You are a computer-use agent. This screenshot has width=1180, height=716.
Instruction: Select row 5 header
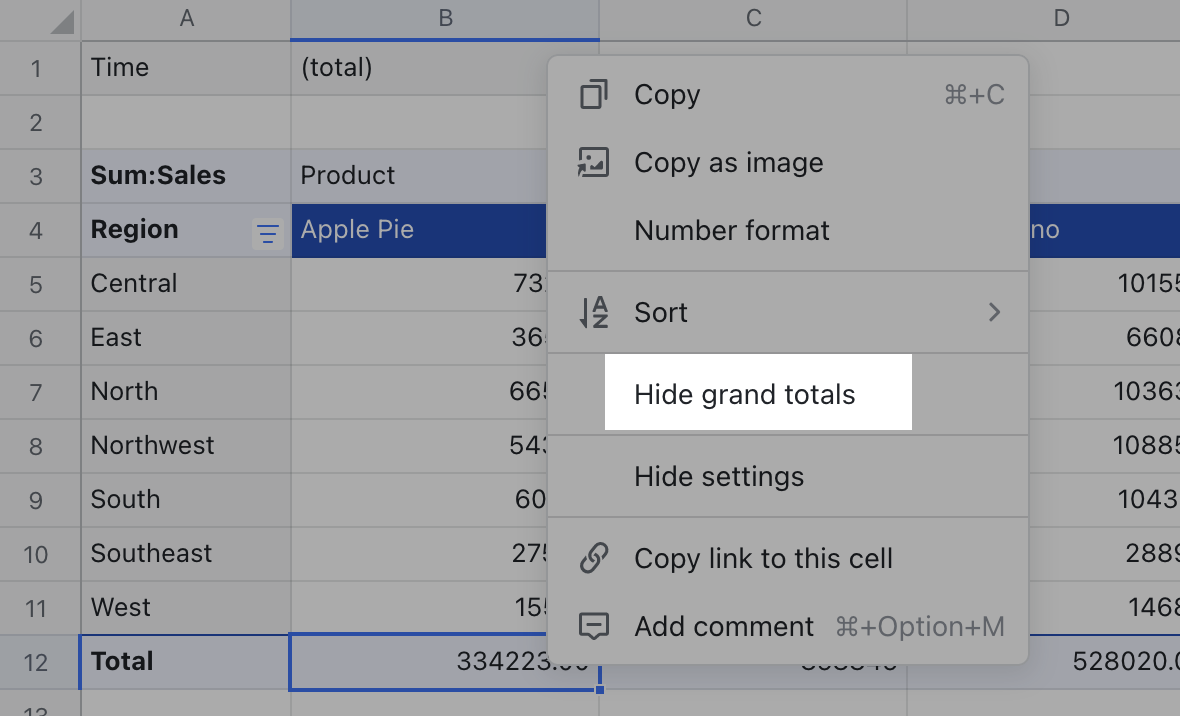37,285
